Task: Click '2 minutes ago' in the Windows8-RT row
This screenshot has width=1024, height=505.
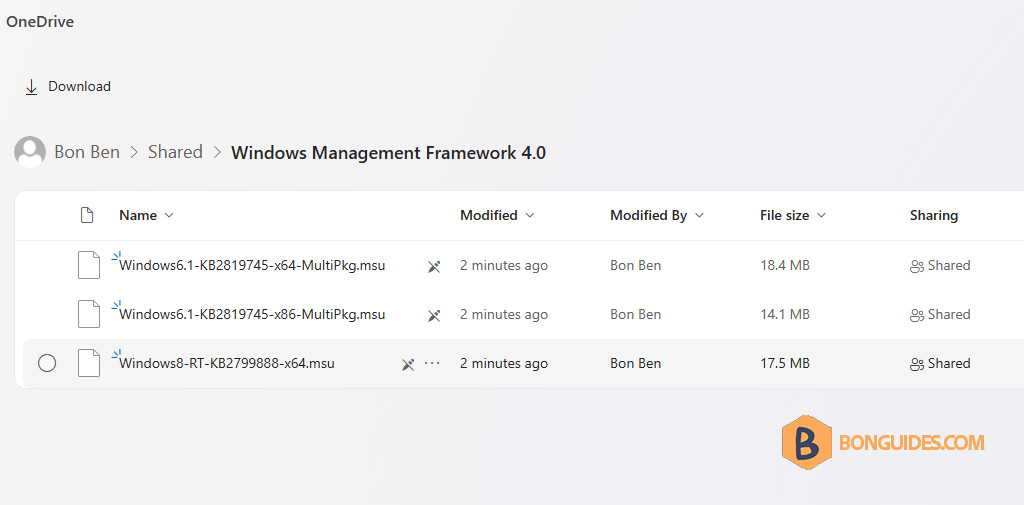Action: [504, 363]
